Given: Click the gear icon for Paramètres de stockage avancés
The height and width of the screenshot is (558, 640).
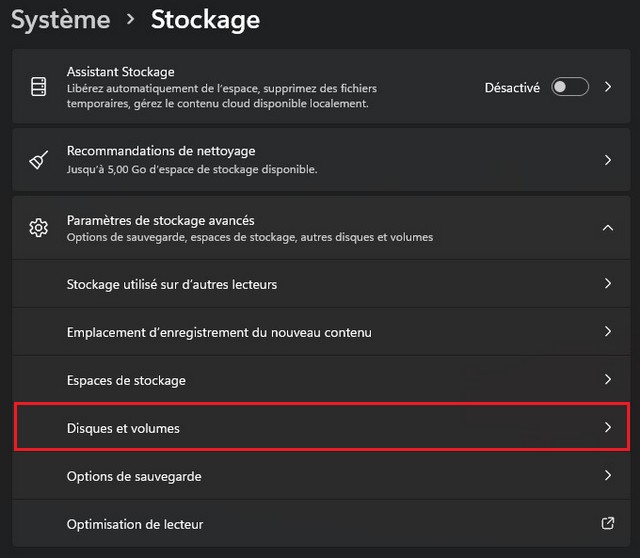Looking at the screenshot, I should coord(38,228).
